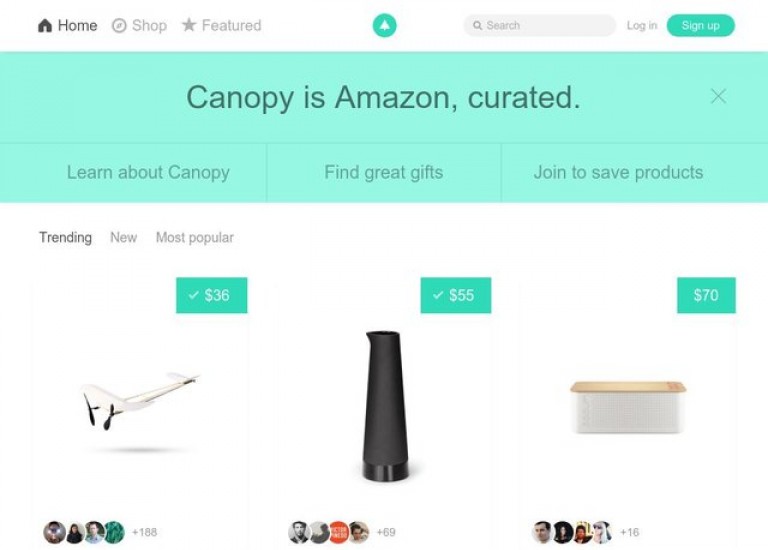Click the Log in link
The image size is (768, 550).
[x=642, y=25]
